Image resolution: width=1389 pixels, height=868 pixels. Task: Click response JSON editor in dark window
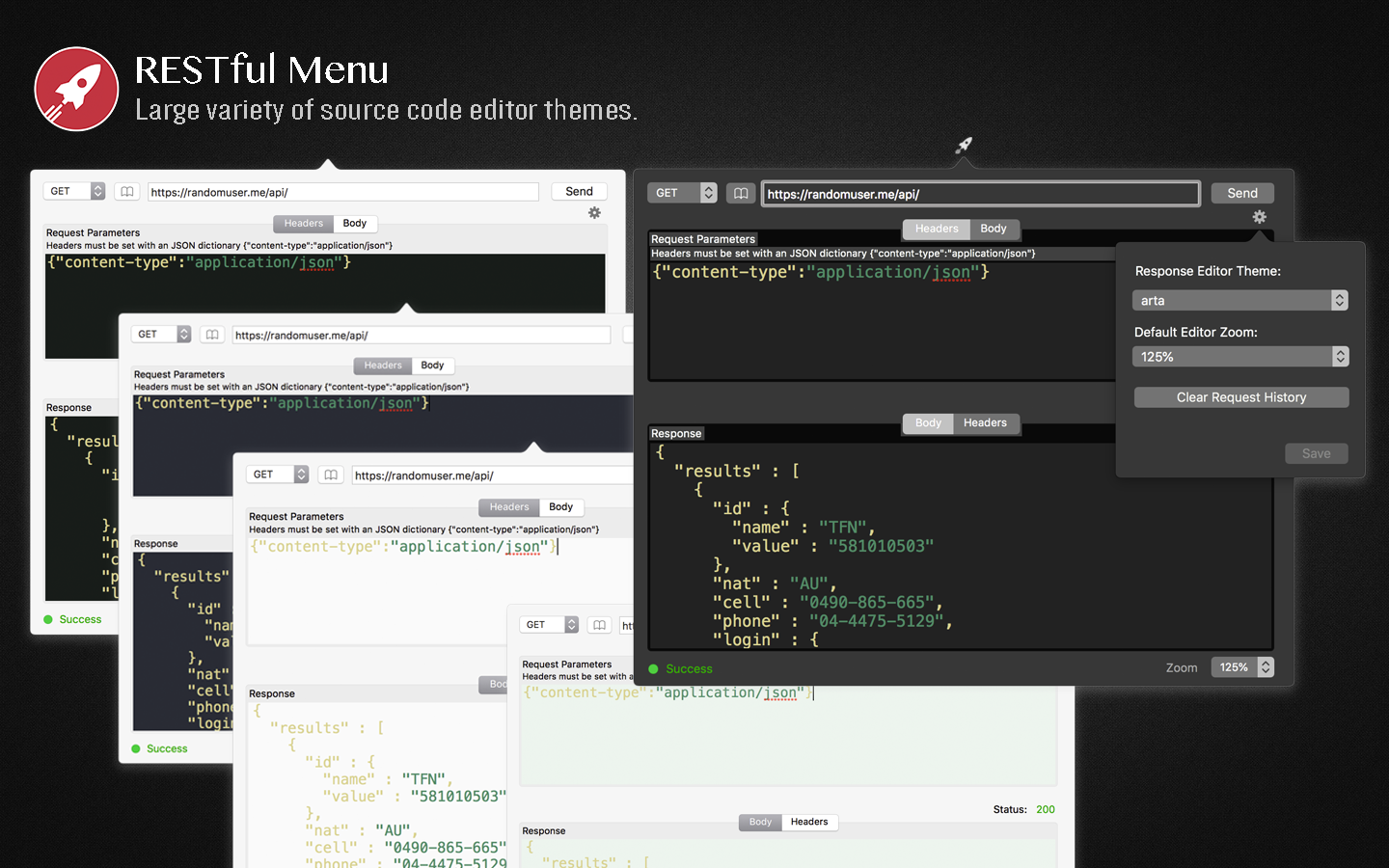(961, 546)
